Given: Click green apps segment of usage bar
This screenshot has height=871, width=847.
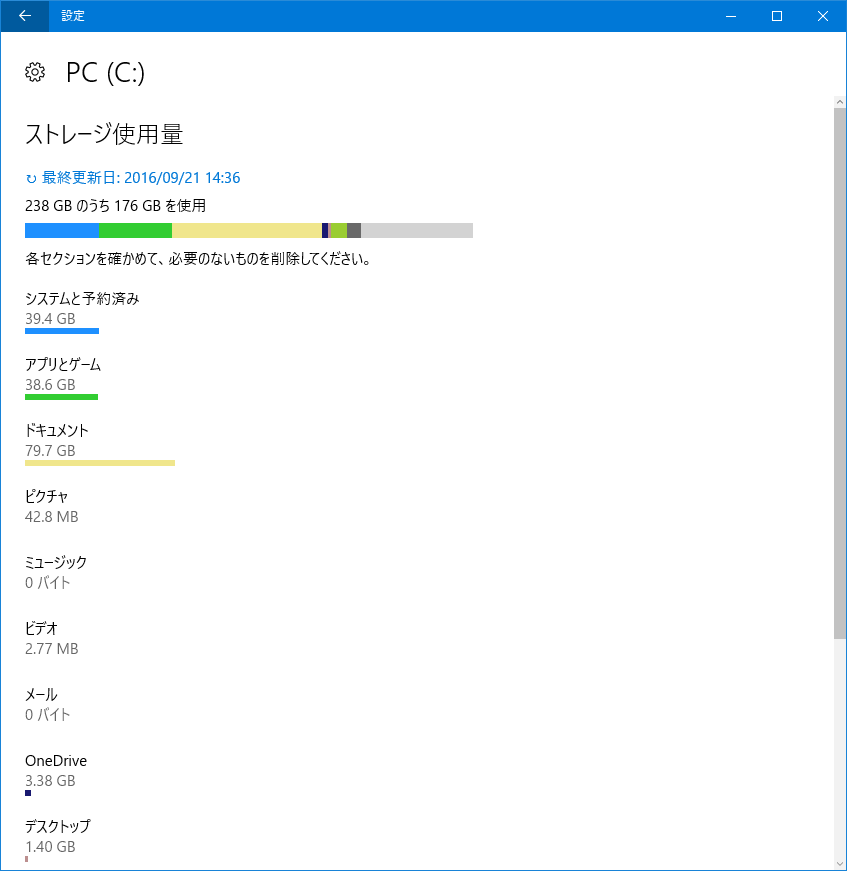Looking at the screenshot, I should [135, 231].
